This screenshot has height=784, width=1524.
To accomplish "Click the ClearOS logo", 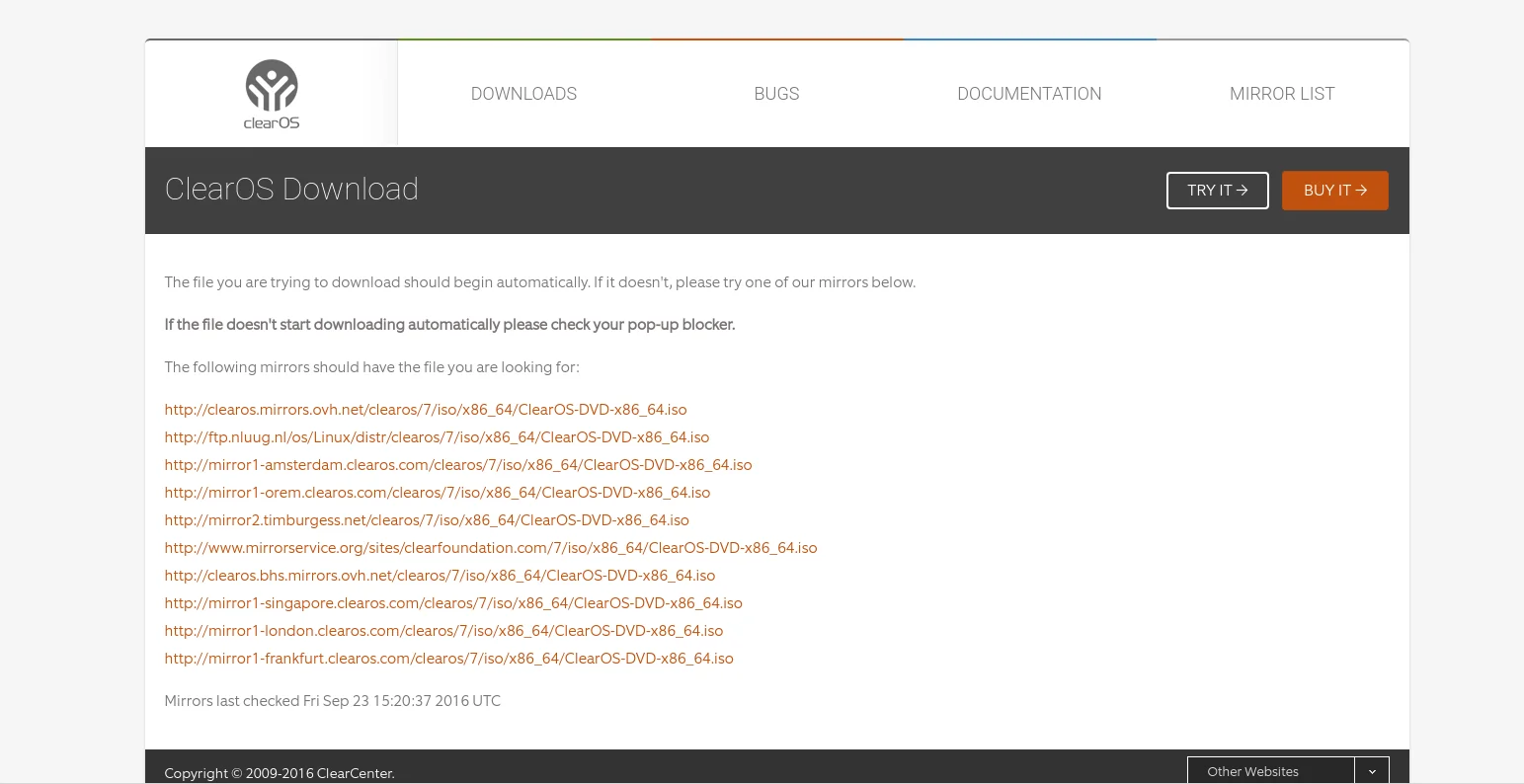I will point(272,94).
